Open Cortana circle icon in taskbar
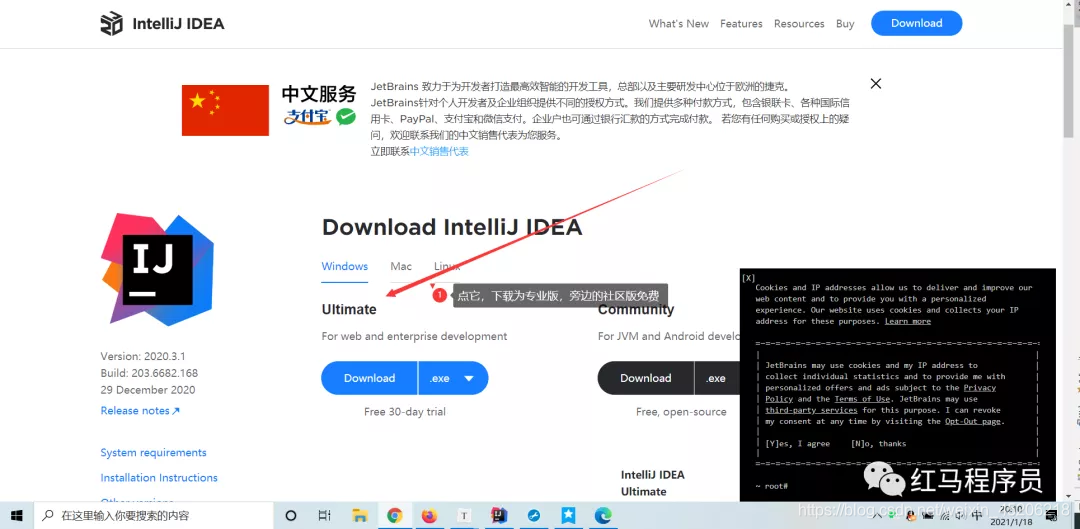The width and height of the screenshot is (1080, 529). coord(291,515)
